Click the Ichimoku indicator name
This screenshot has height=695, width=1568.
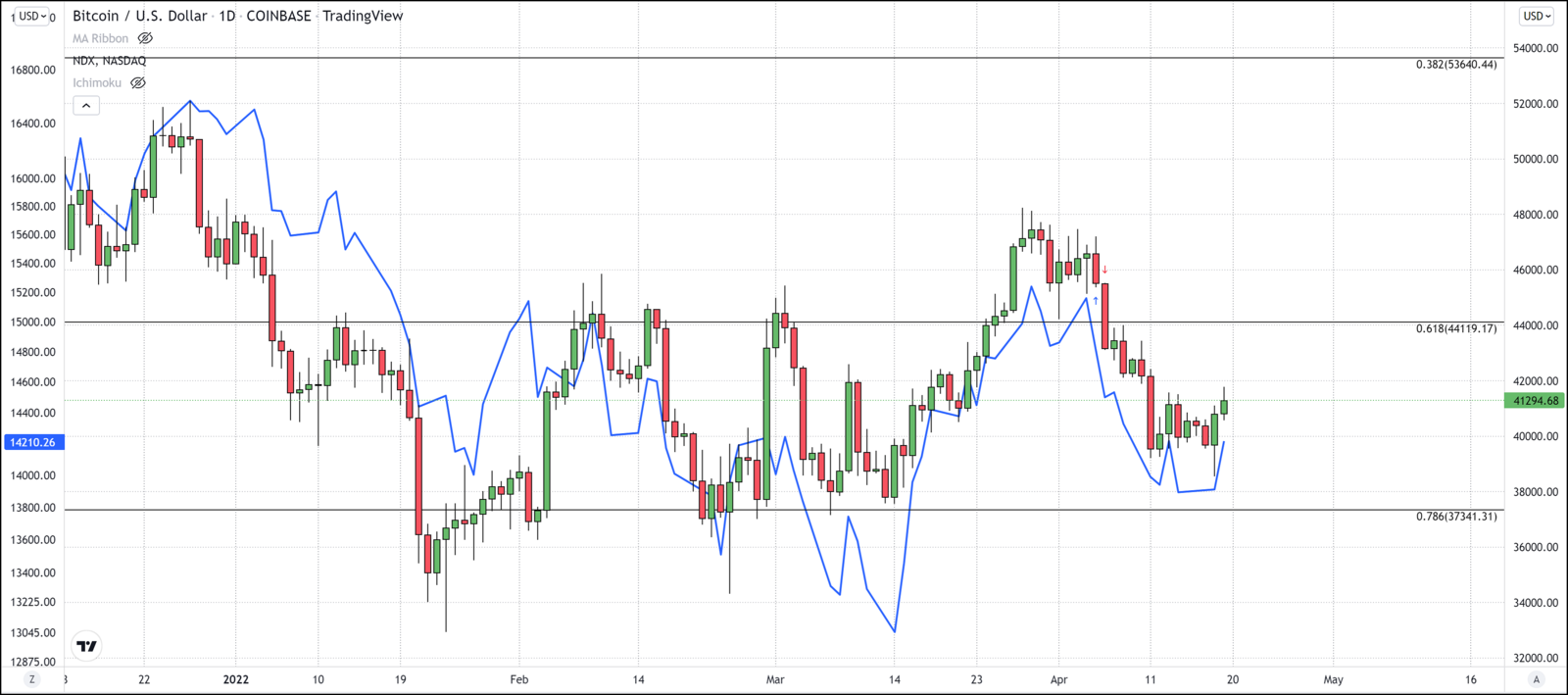click(x=97, y=83)
